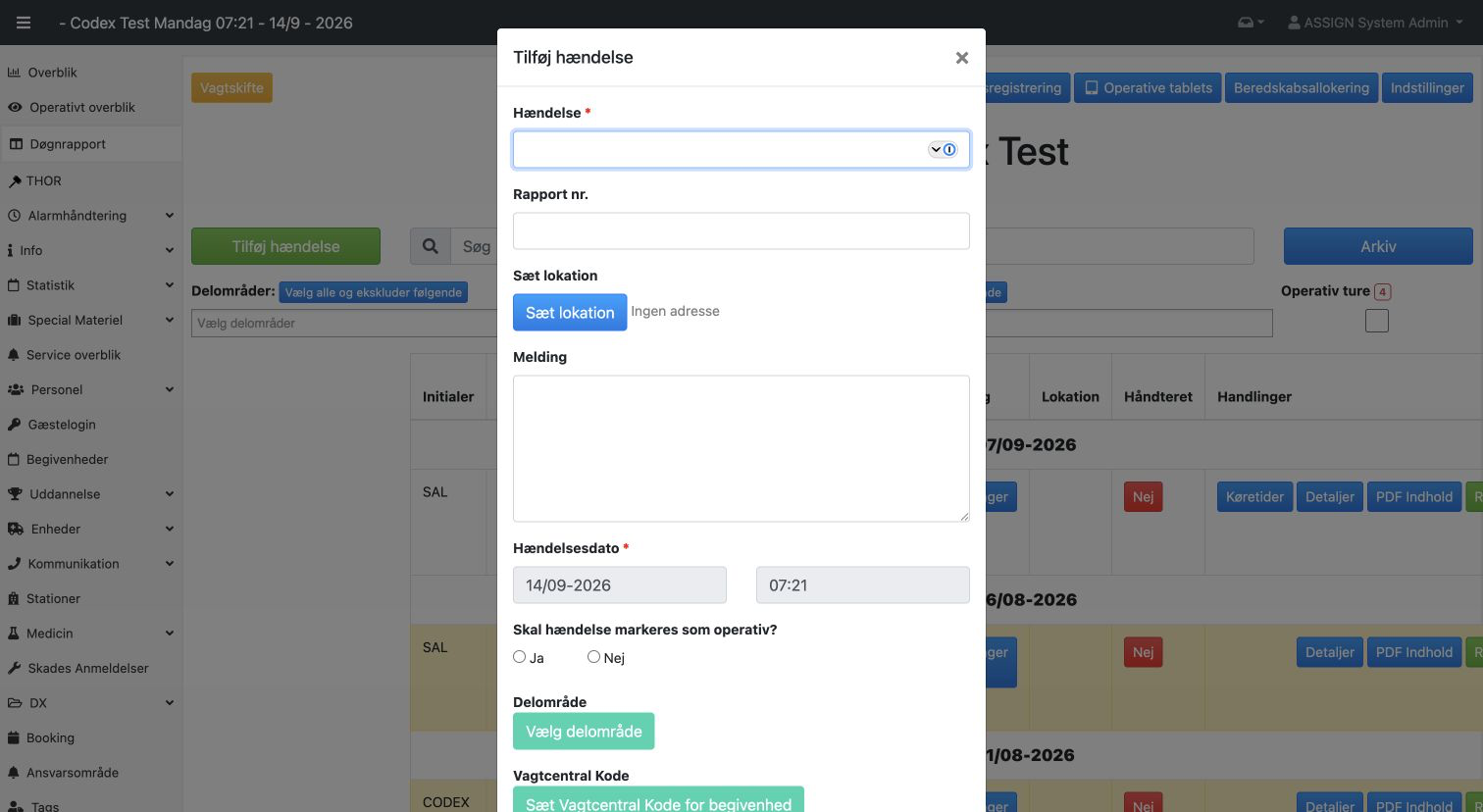Click the truck icon beside Enheder
The image size is (1483, 812).
16,530
